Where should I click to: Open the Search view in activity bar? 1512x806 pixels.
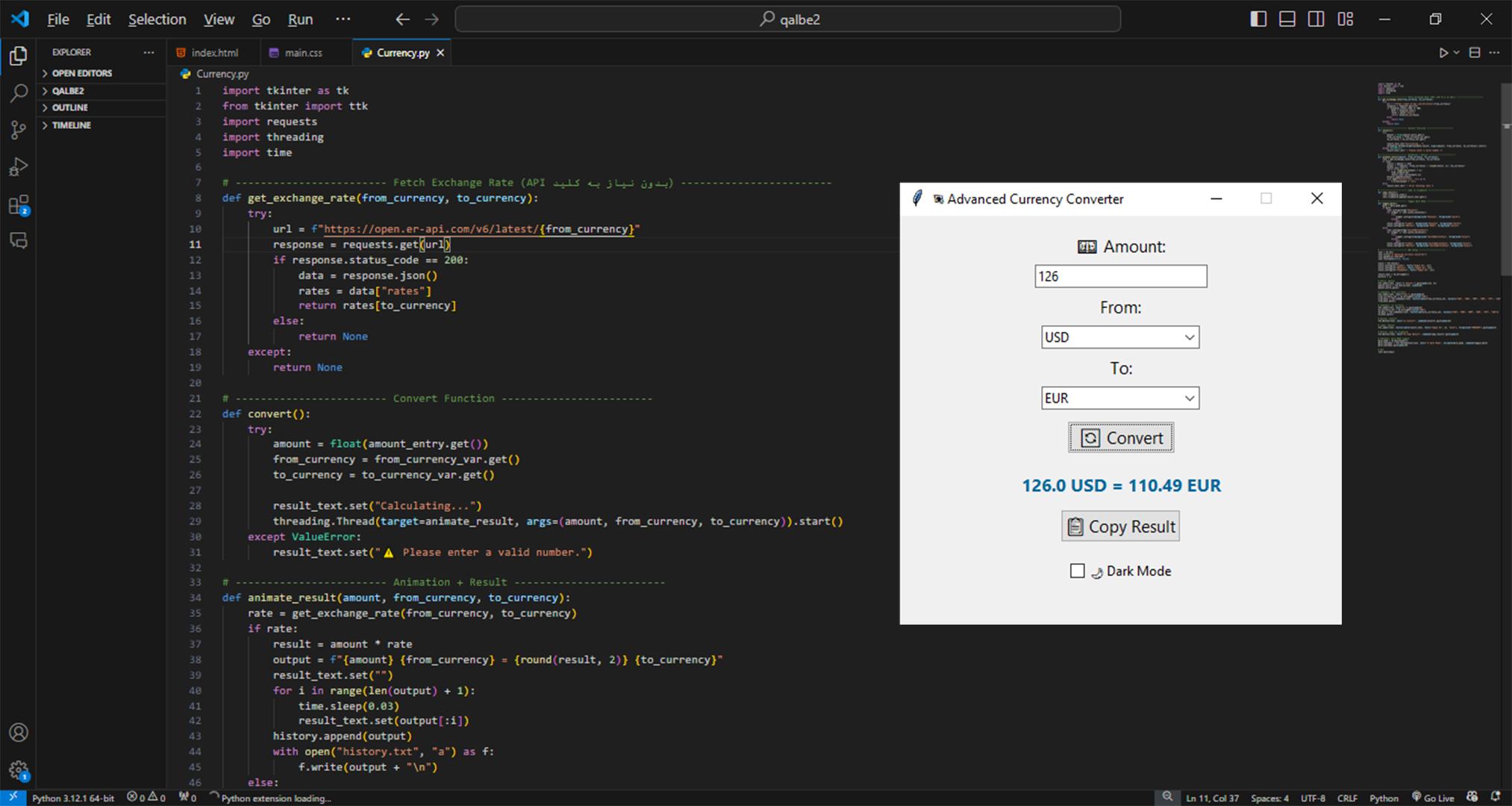click(19, 93)
